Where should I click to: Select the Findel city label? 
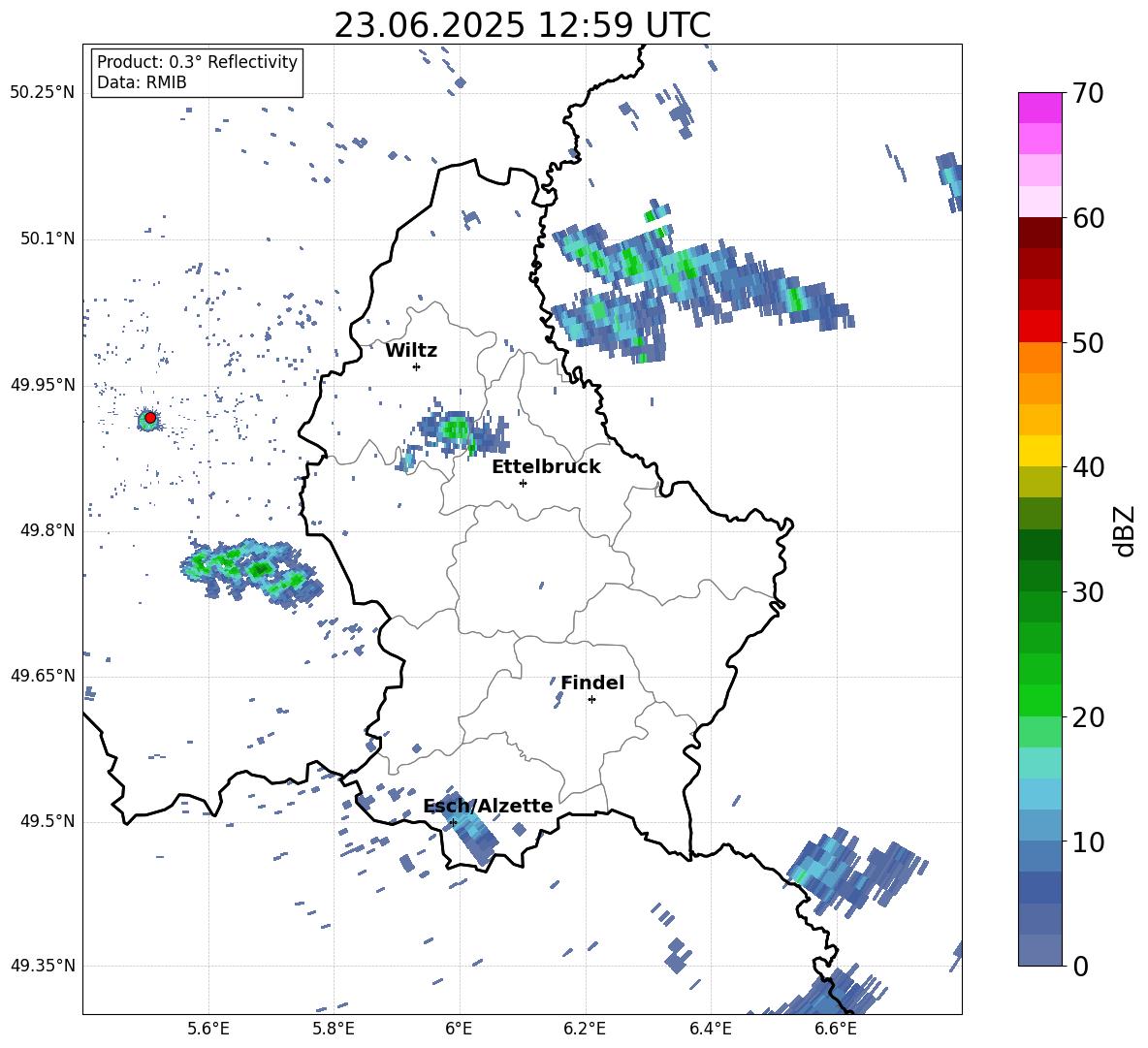tap(592, 683)
